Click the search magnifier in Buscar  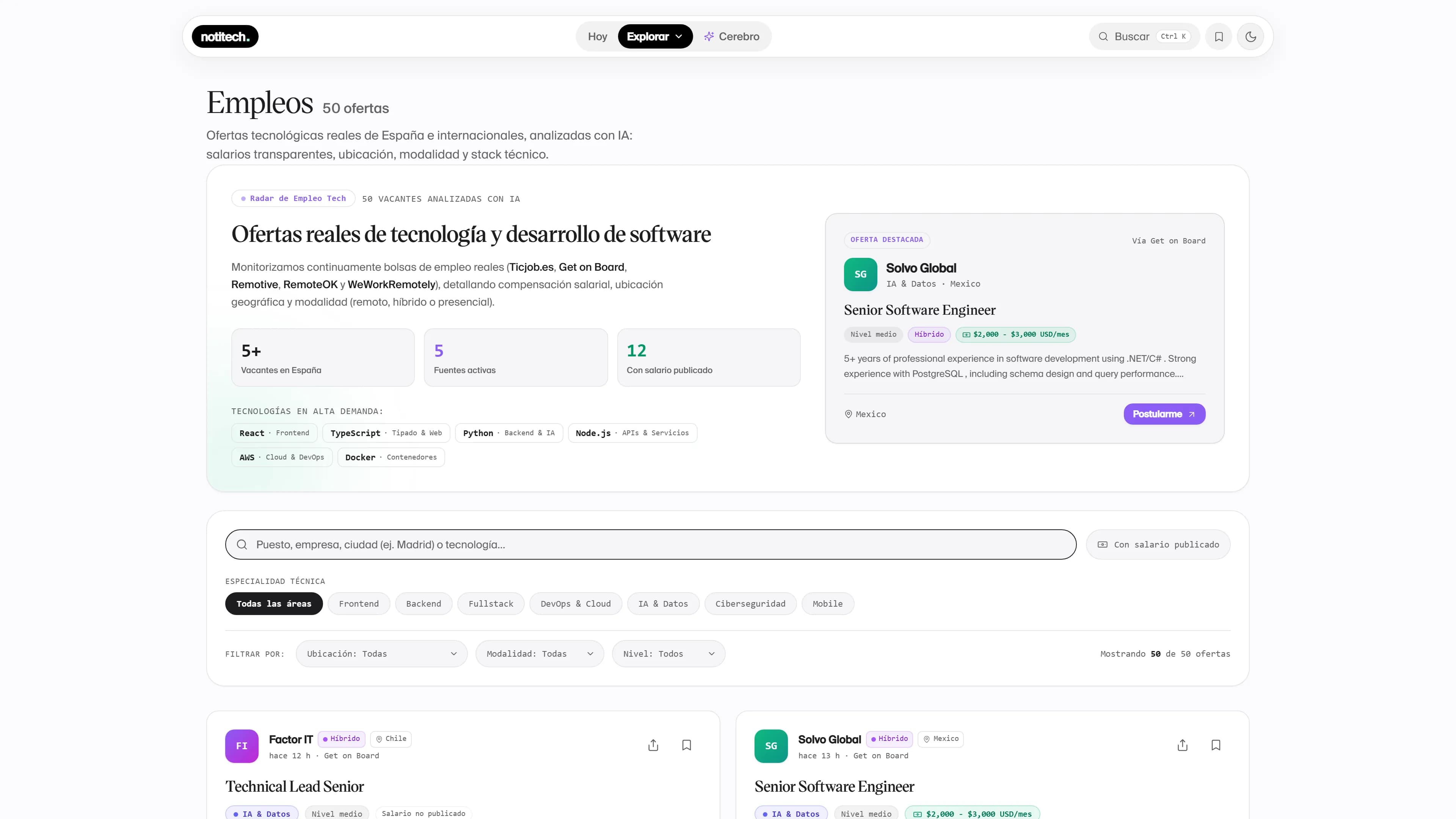click(x=1103, y=37)
